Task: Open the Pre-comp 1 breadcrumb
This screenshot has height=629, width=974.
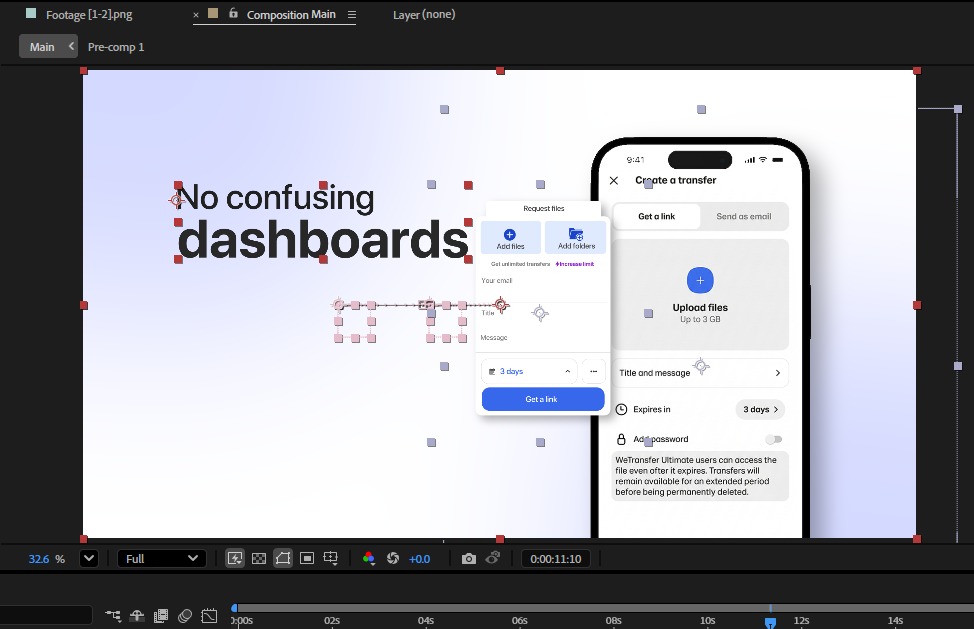Action: 116,47
